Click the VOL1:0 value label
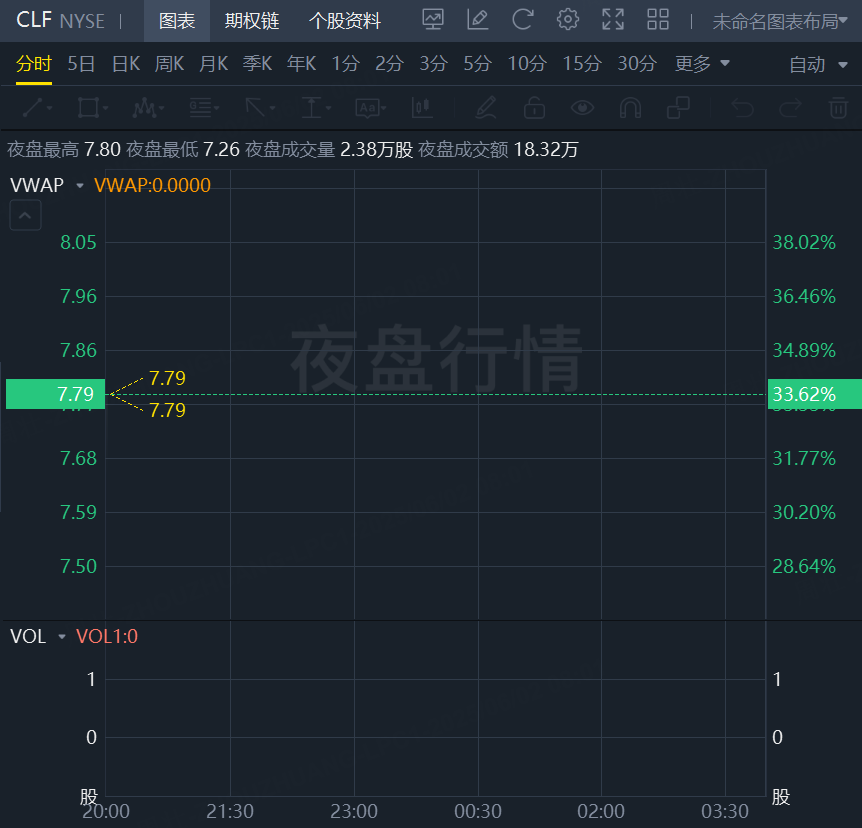This screenshot has width=862, height=828. (107, 637)
